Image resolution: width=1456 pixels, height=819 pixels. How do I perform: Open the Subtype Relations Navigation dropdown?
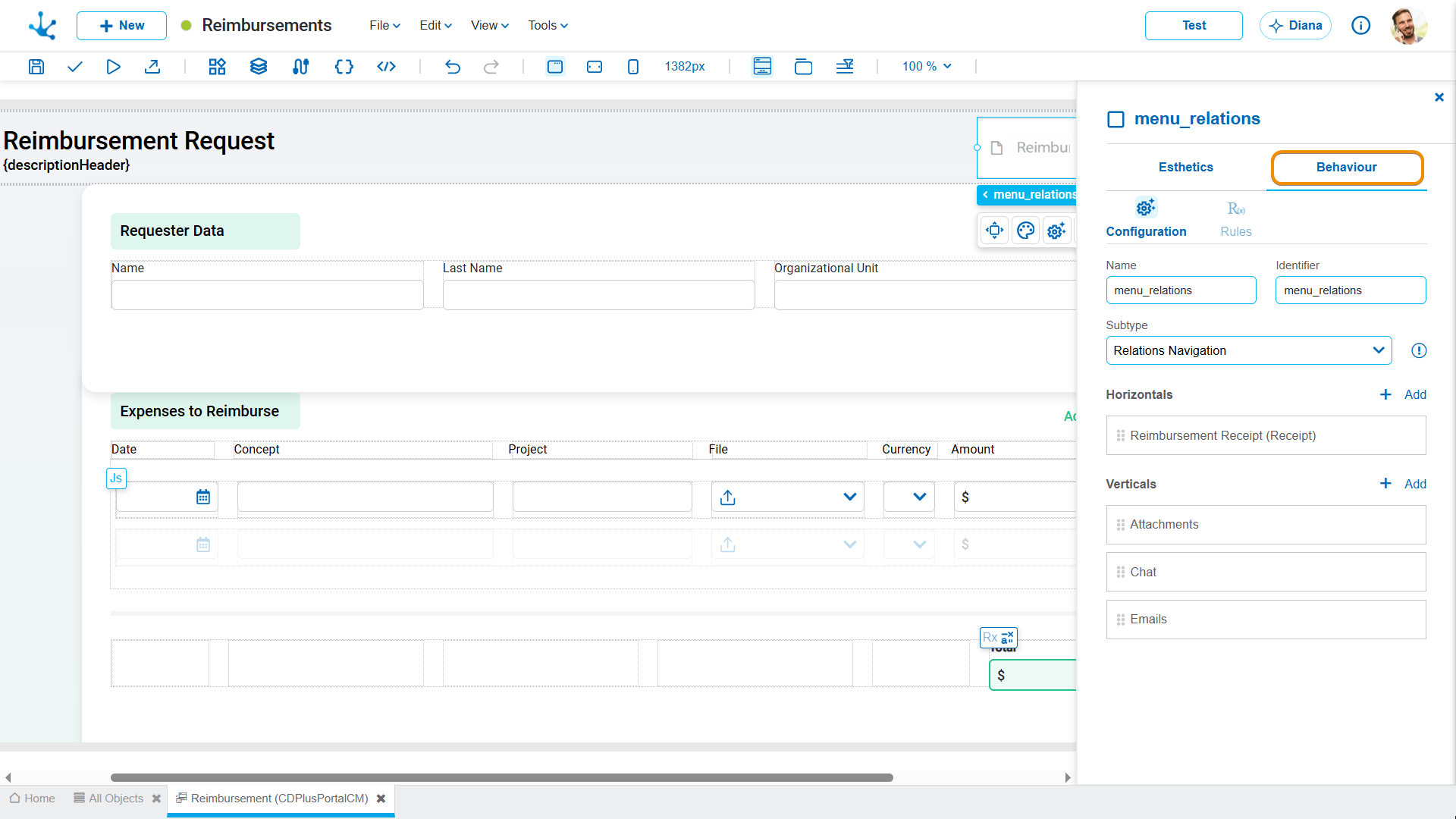[1249, 350]
